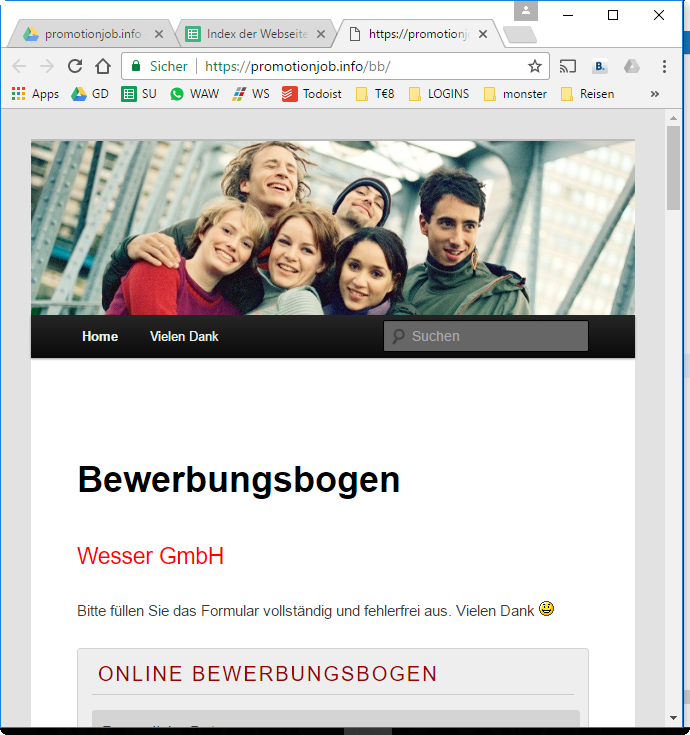Screen dimensions: 690x735
Task: Click the Cast screen icon in toolbar
Action: (568, 66)
